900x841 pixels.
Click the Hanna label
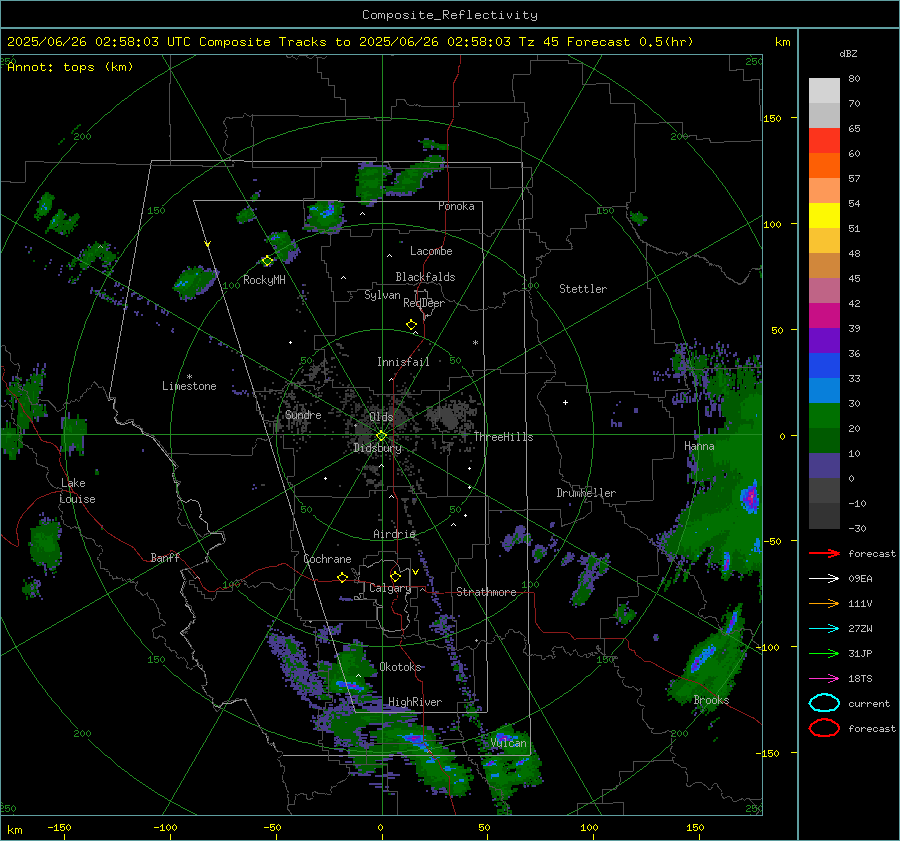(x=699, y=446)
